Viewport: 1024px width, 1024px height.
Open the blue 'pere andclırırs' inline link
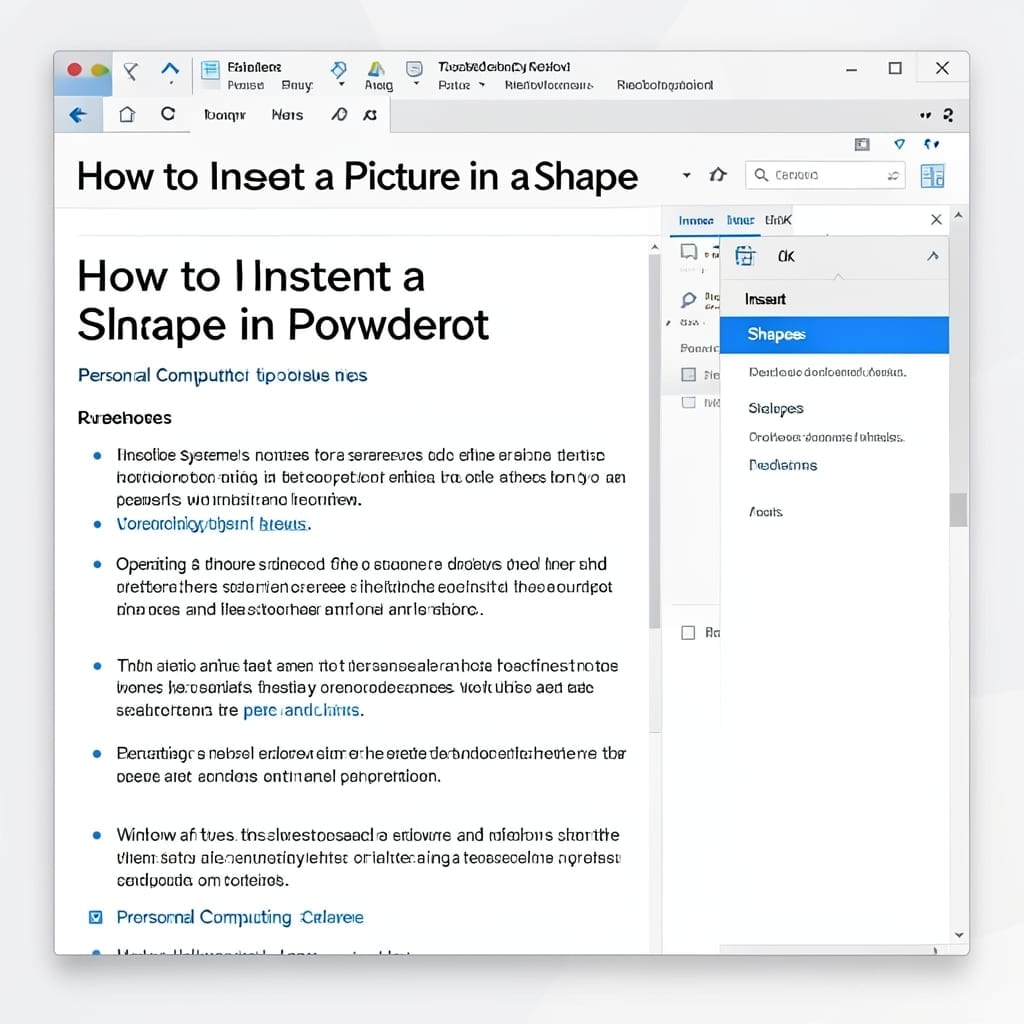(x=303, y=711)
